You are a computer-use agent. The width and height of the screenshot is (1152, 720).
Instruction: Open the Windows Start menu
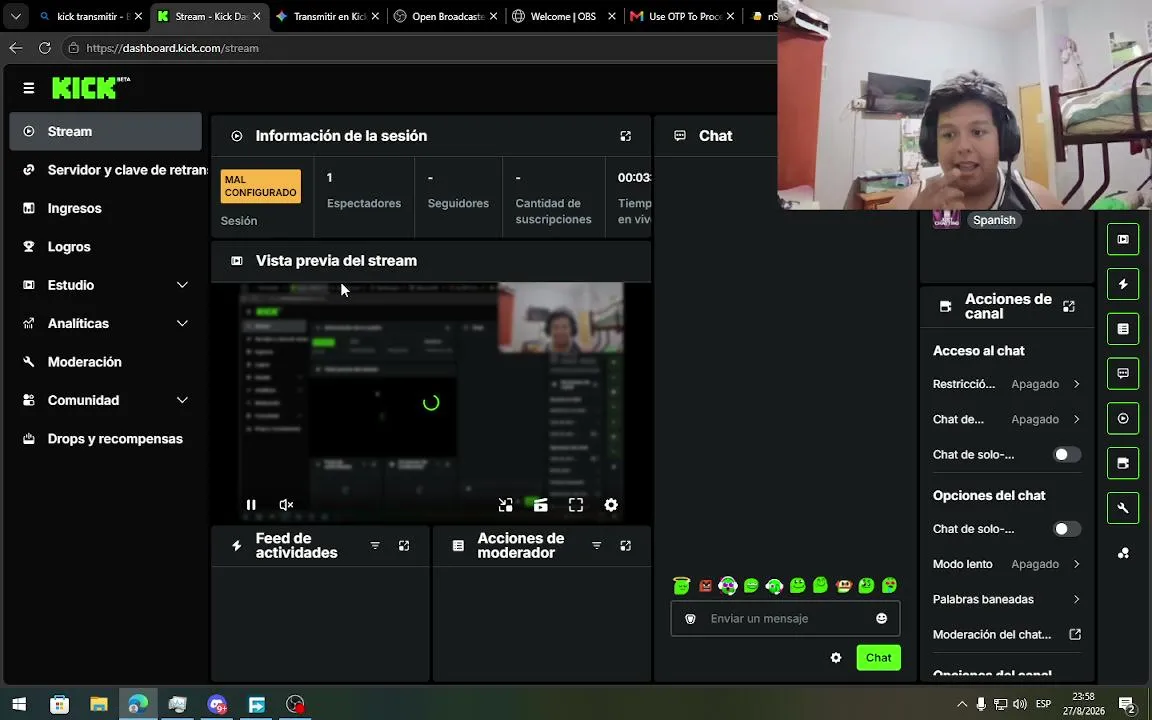pos(19,705)
